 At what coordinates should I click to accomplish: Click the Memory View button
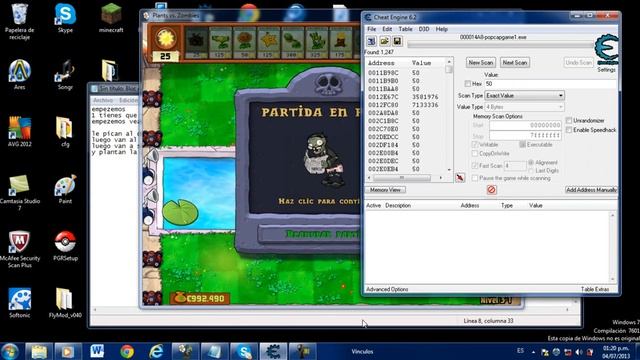[x=385, y=190]
